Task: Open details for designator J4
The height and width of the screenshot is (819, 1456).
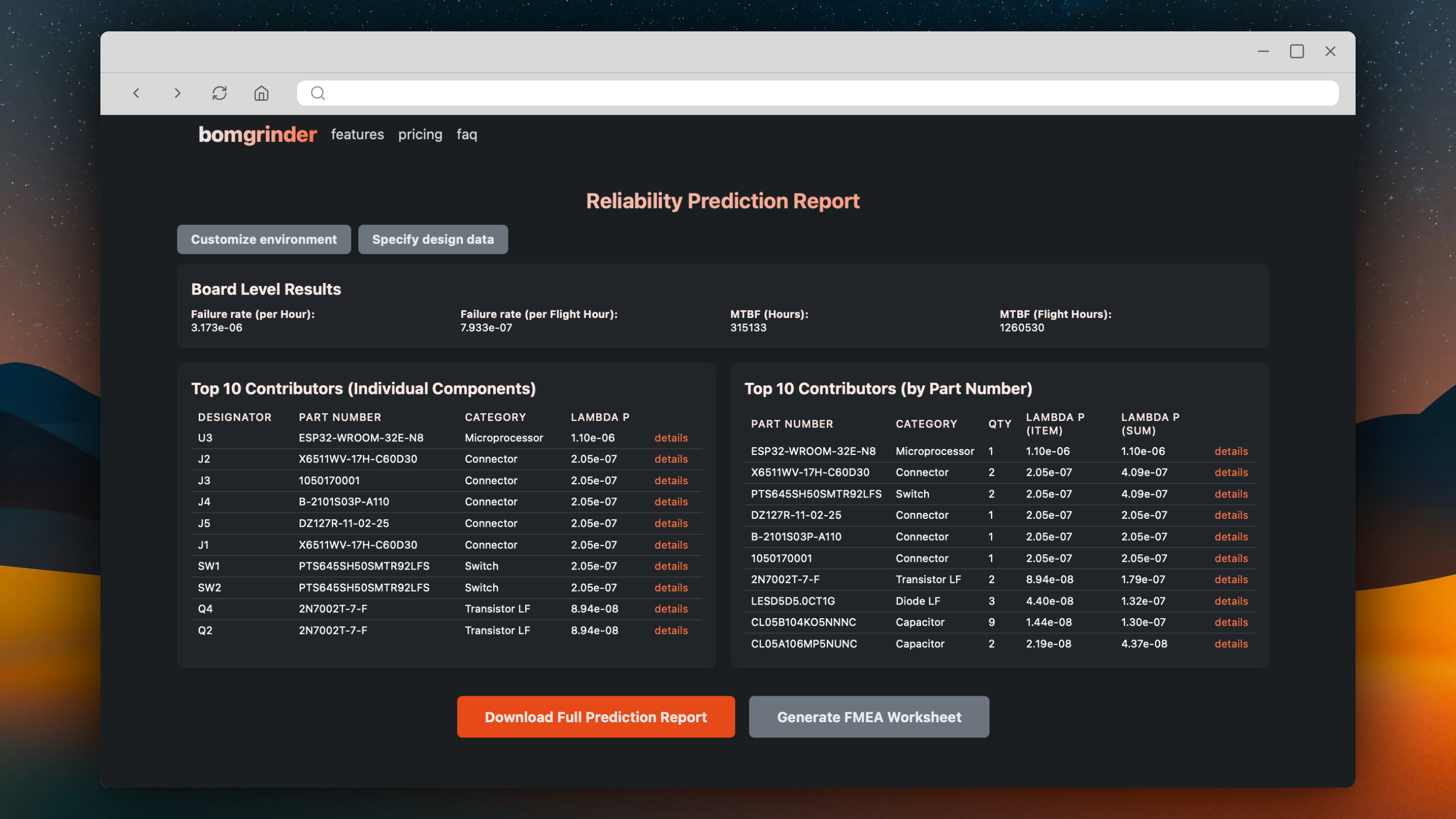Action: pyautogui.click(x=671, y=502)
